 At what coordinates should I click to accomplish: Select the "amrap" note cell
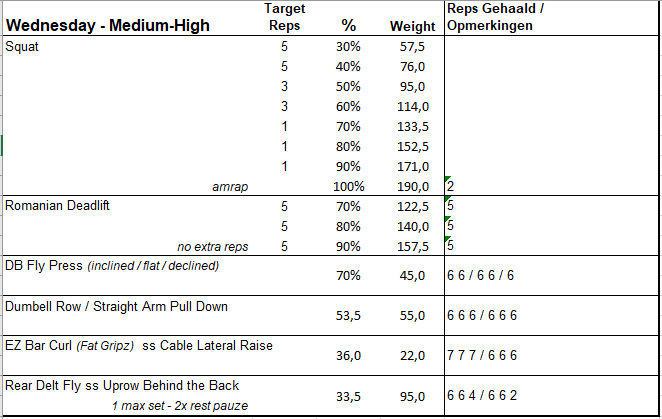pos(230,186)
